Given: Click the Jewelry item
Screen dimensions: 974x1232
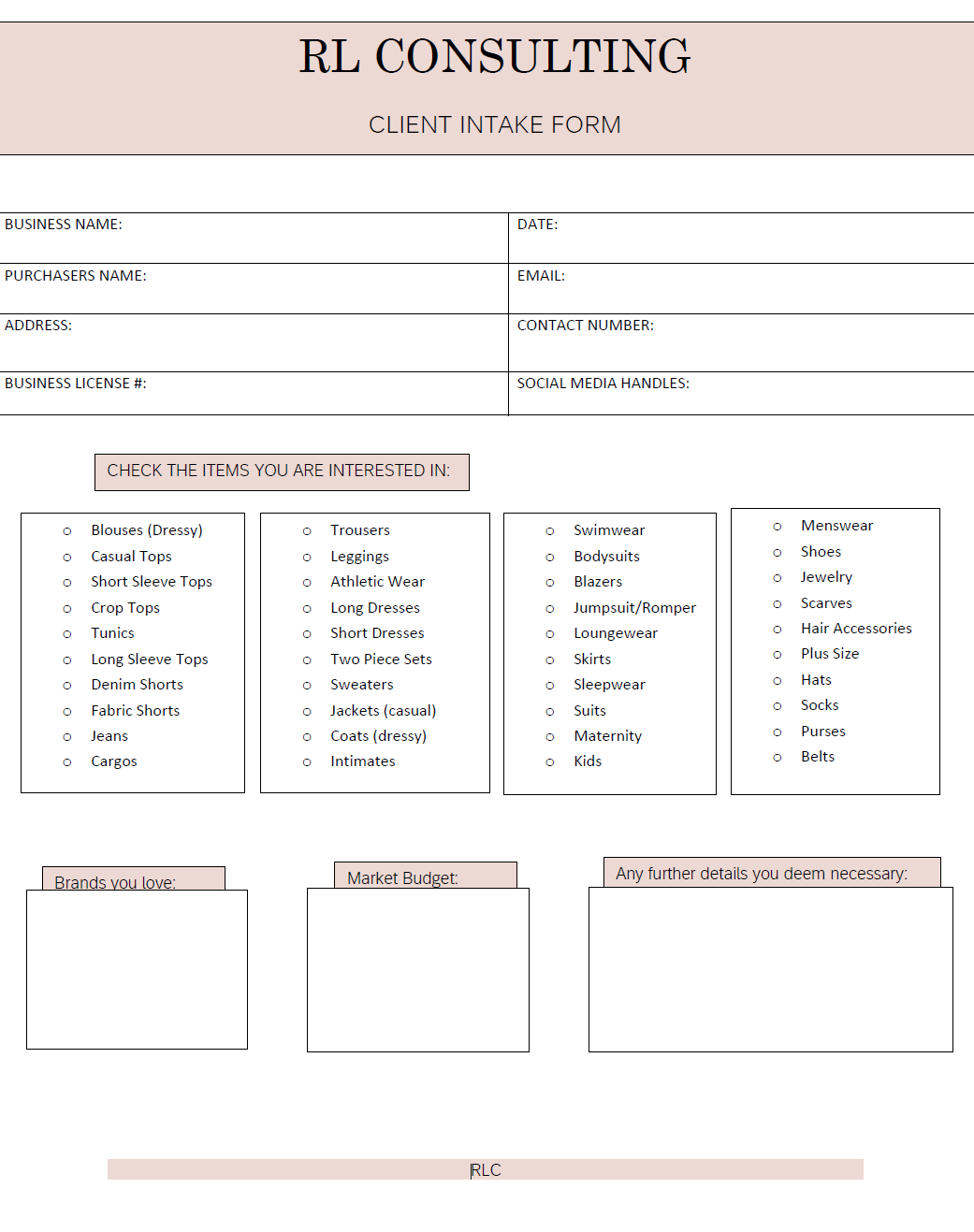Looking at the screenshot, I should click(x=826, y=577).
